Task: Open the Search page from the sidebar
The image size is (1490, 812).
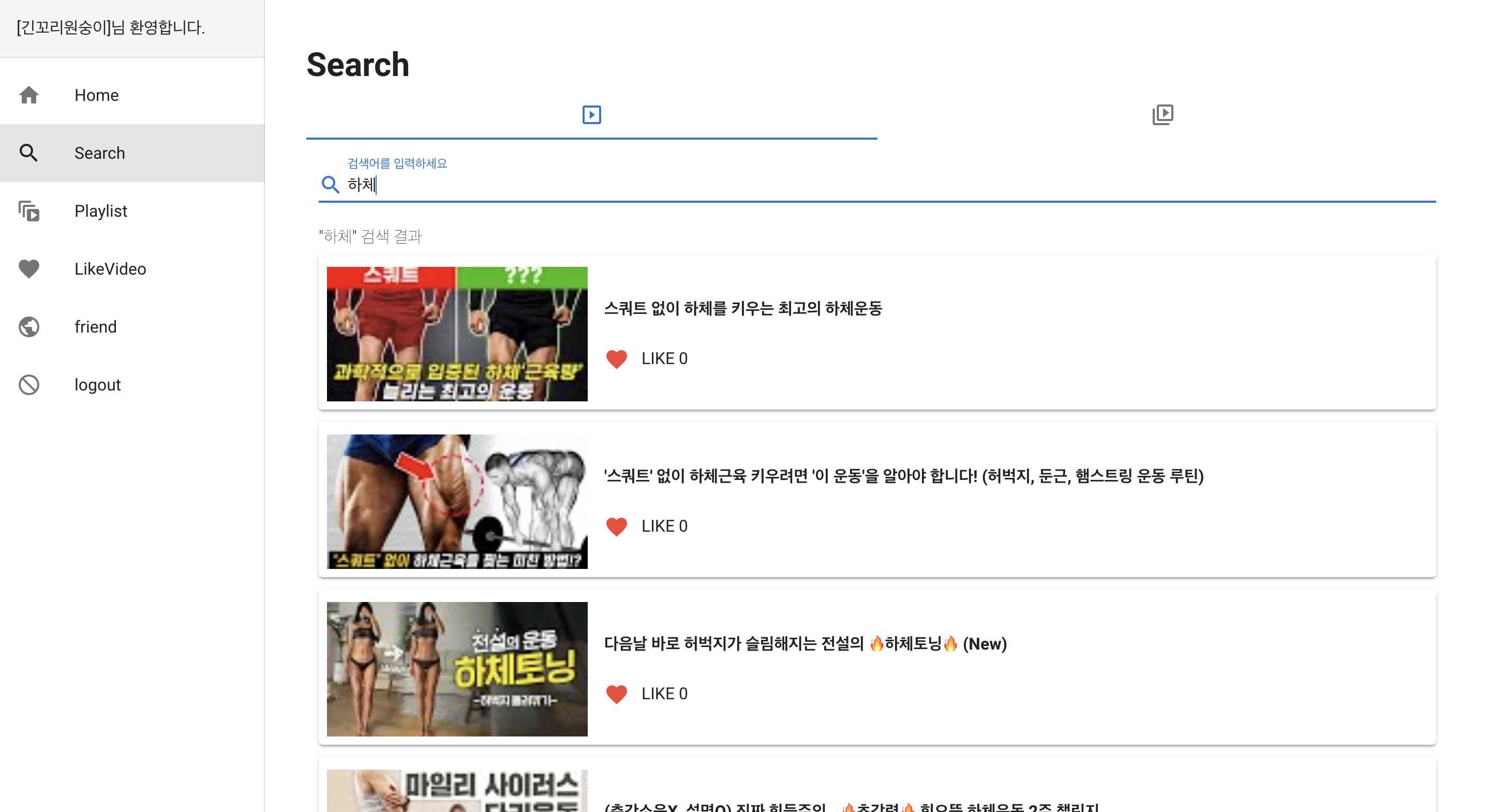Action: tap(99, 153)
